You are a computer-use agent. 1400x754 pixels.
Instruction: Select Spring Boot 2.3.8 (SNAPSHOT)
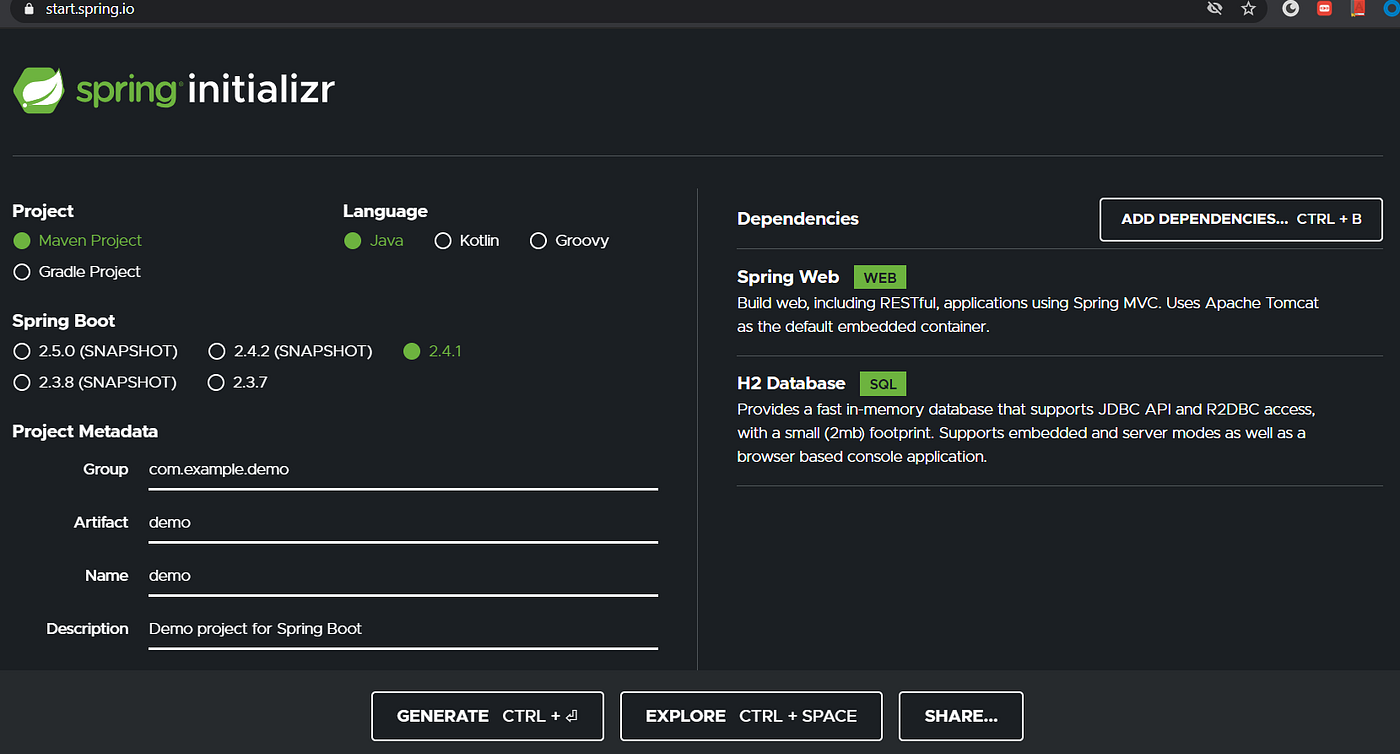tap(95, 382)
